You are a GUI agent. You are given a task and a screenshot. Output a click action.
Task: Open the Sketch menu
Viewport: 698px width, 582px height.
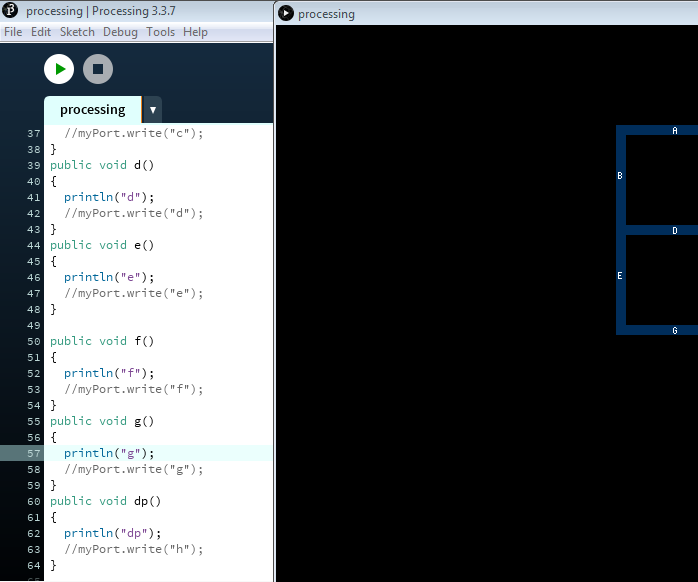tap(77, 32)
